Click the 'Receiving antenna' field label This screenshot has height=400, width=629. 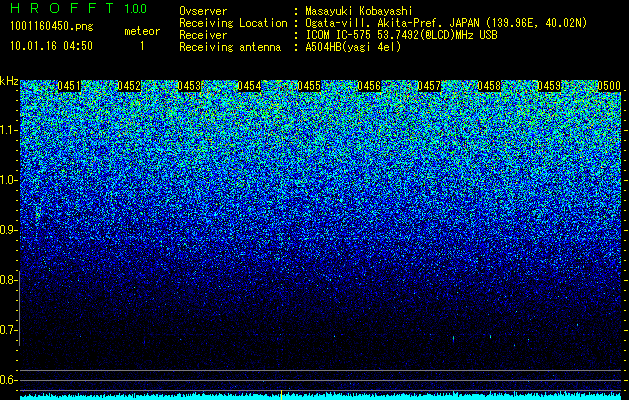pyautogui.click(x=230, y=47)
